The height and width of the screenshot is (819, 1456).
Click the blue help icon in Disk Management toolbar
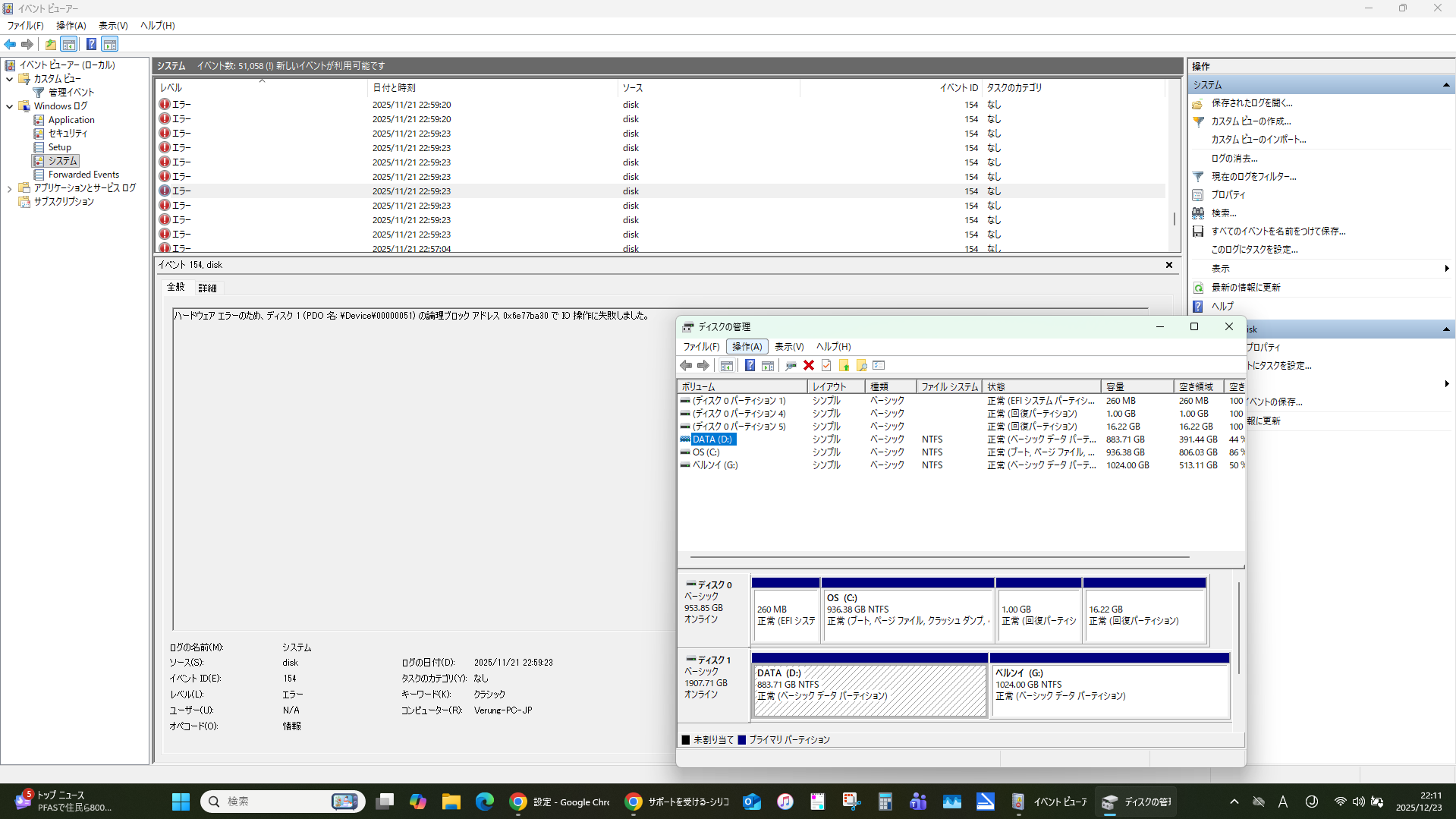[x=750, y=366]
